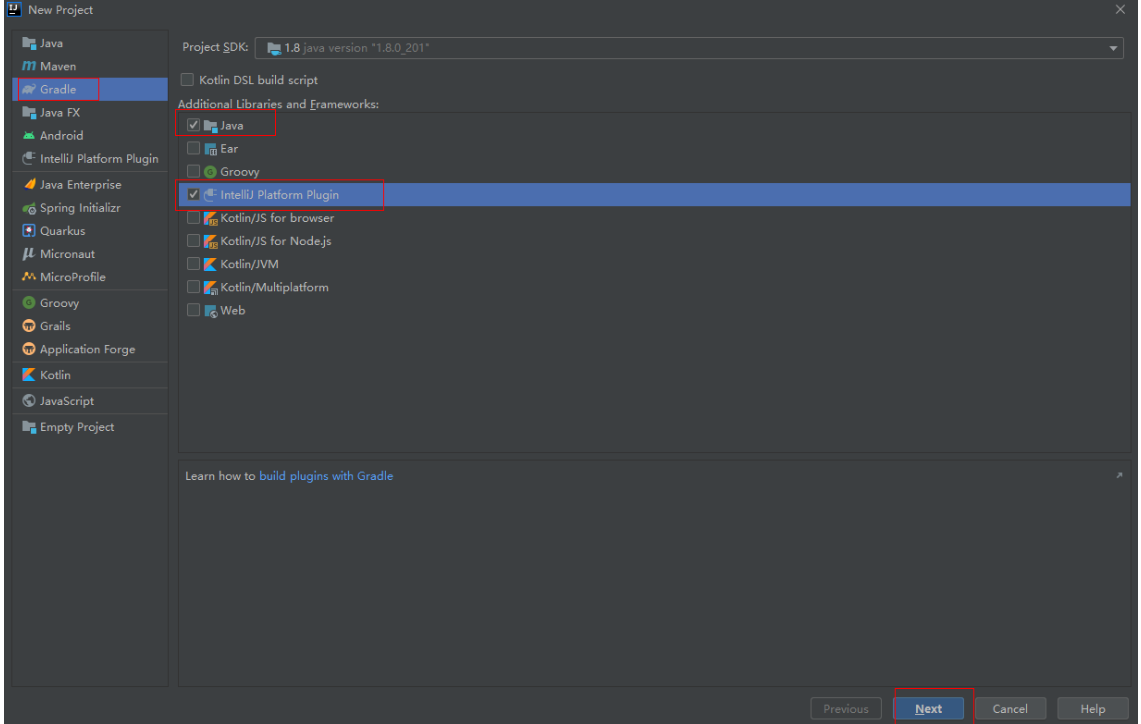Click the Cancel button
The width and height of the screenshot is (1141, 724).
(x=1009, y=709)
